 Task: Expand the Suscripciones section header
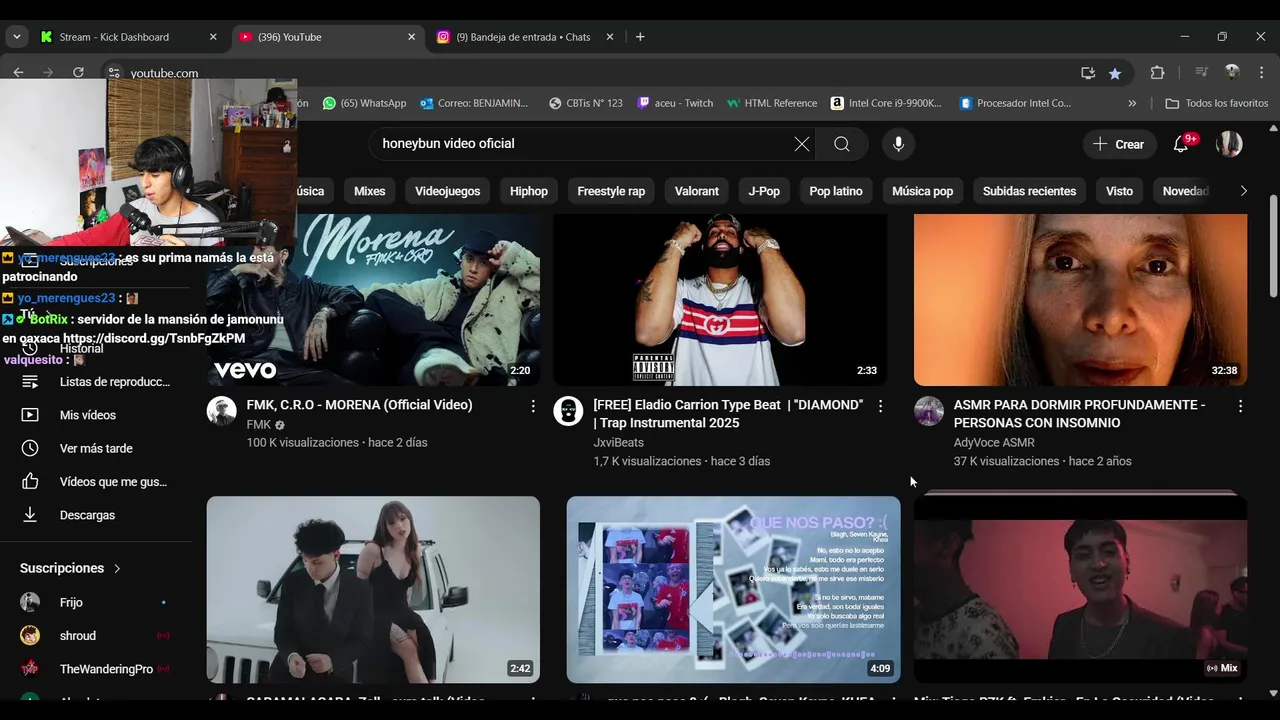71,568
